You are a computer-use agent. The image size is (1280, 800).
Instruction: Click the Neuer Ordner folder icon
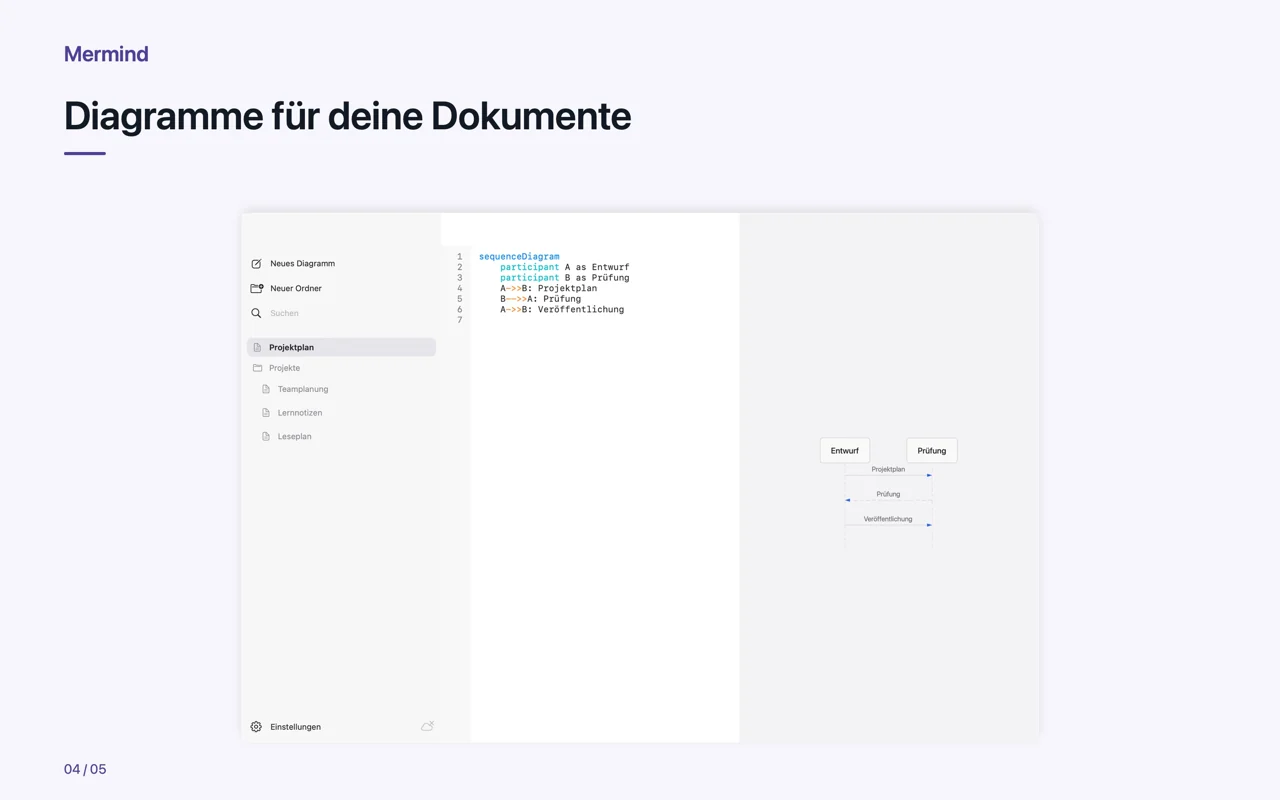pos(256,288)
